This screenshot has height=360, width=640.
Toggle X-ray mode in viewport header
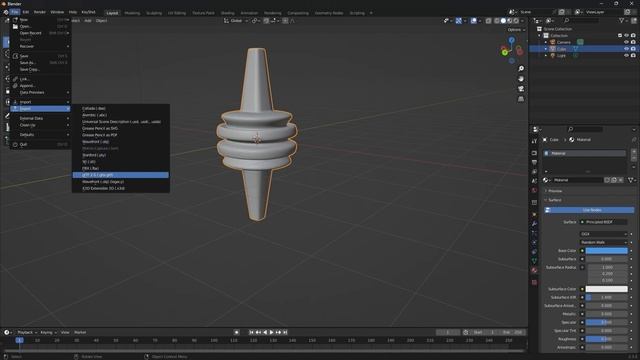[488, 21]
